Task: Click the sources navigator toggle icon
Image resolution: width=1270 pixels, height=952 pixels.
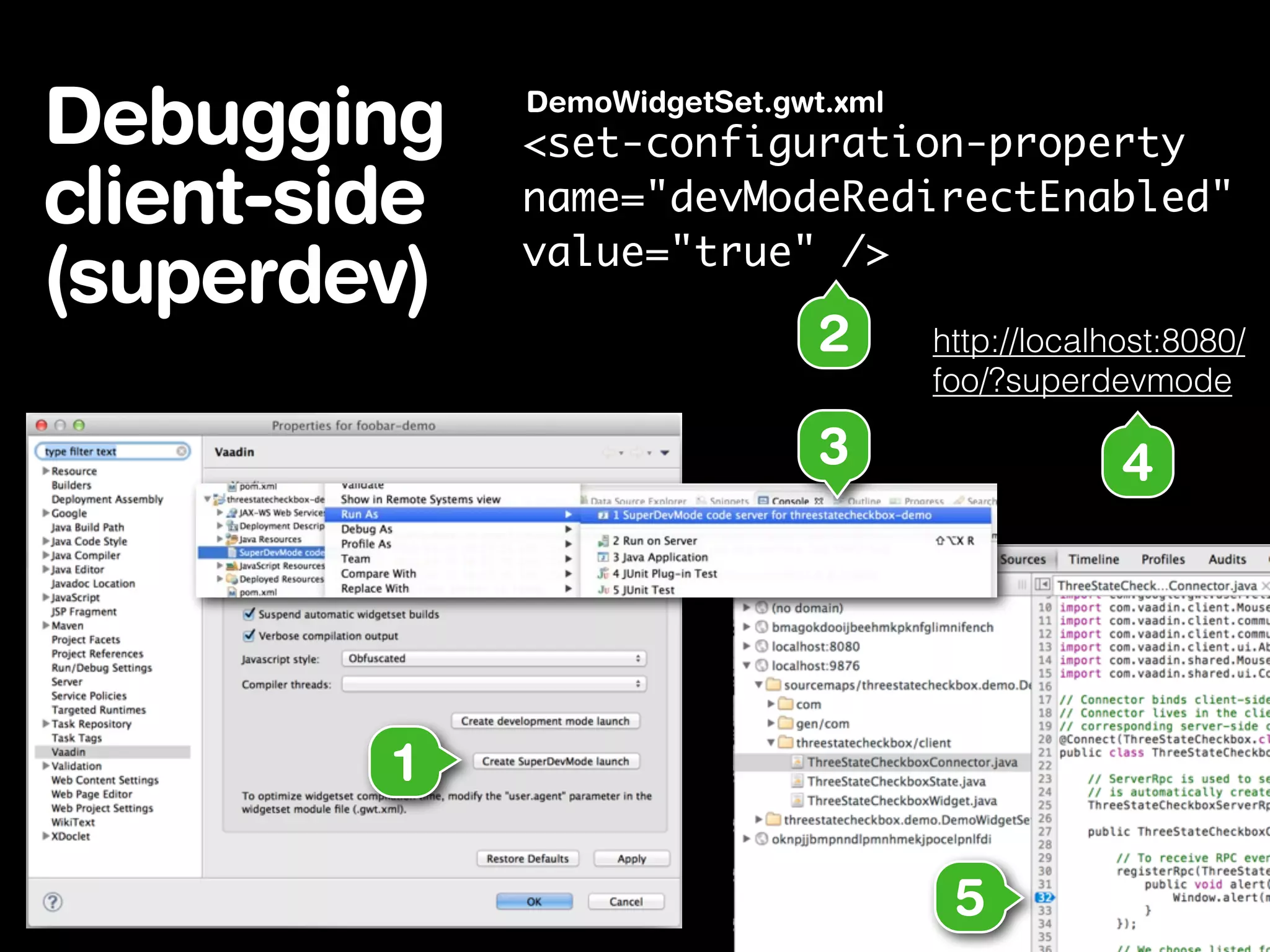Action: coord(1043,584)
